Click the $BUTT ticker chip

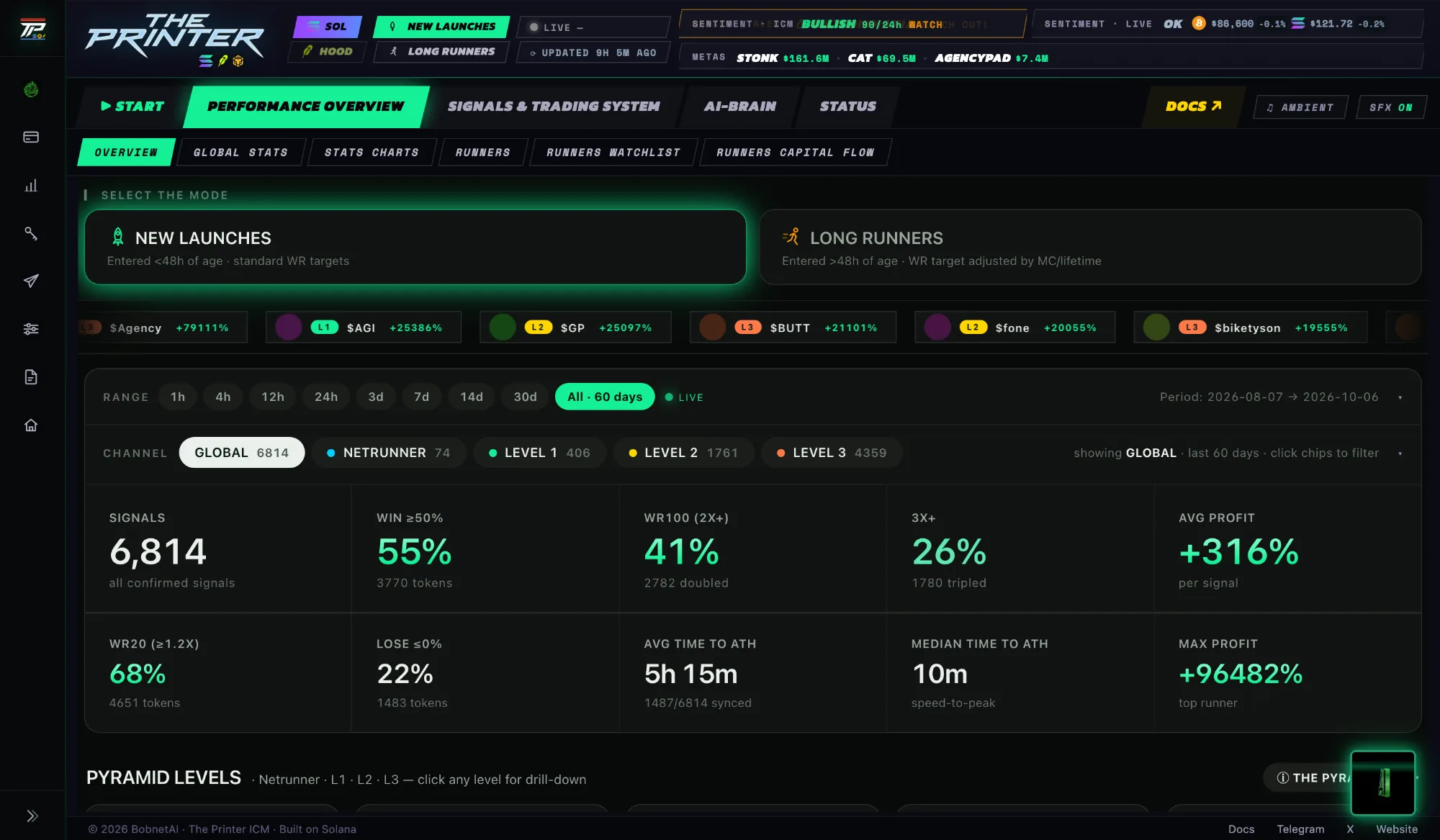click(793, 328)
